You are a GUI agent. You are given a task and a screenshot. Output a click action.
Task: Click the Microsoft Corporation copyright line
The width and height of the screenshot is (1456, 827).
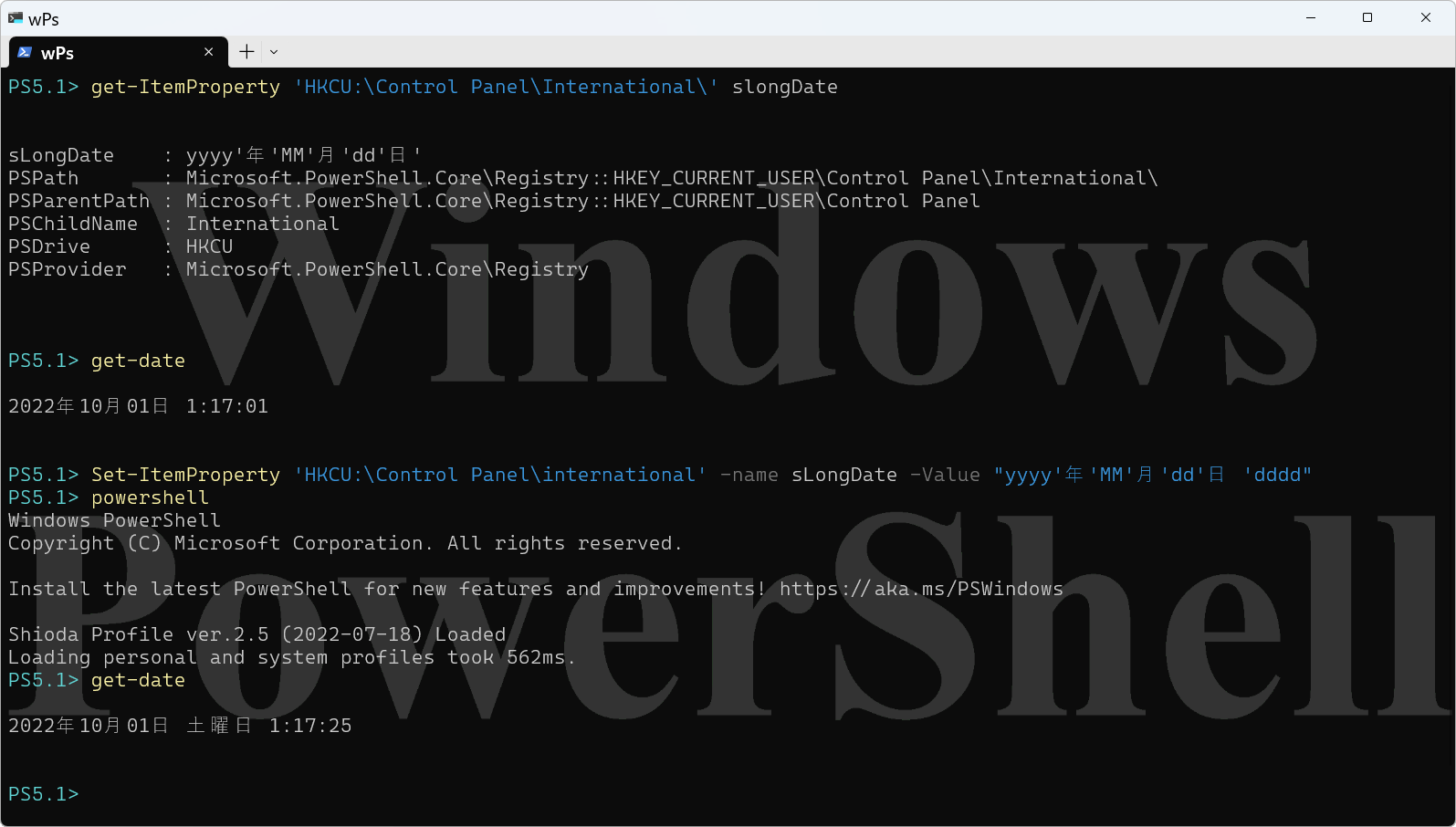(x=345, y=543)
